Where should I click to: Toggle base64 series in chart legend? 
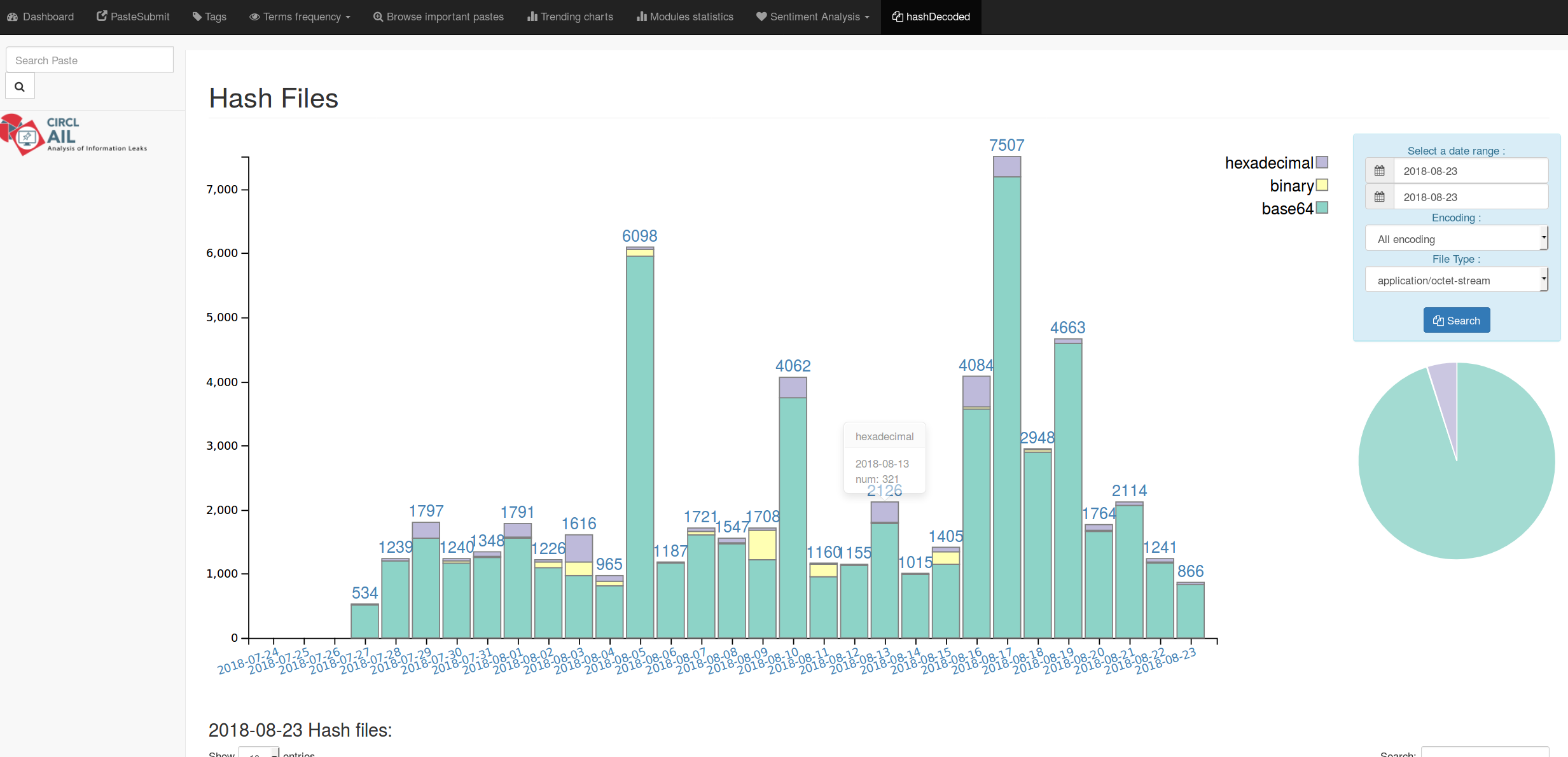click(x=1321, y=209)
